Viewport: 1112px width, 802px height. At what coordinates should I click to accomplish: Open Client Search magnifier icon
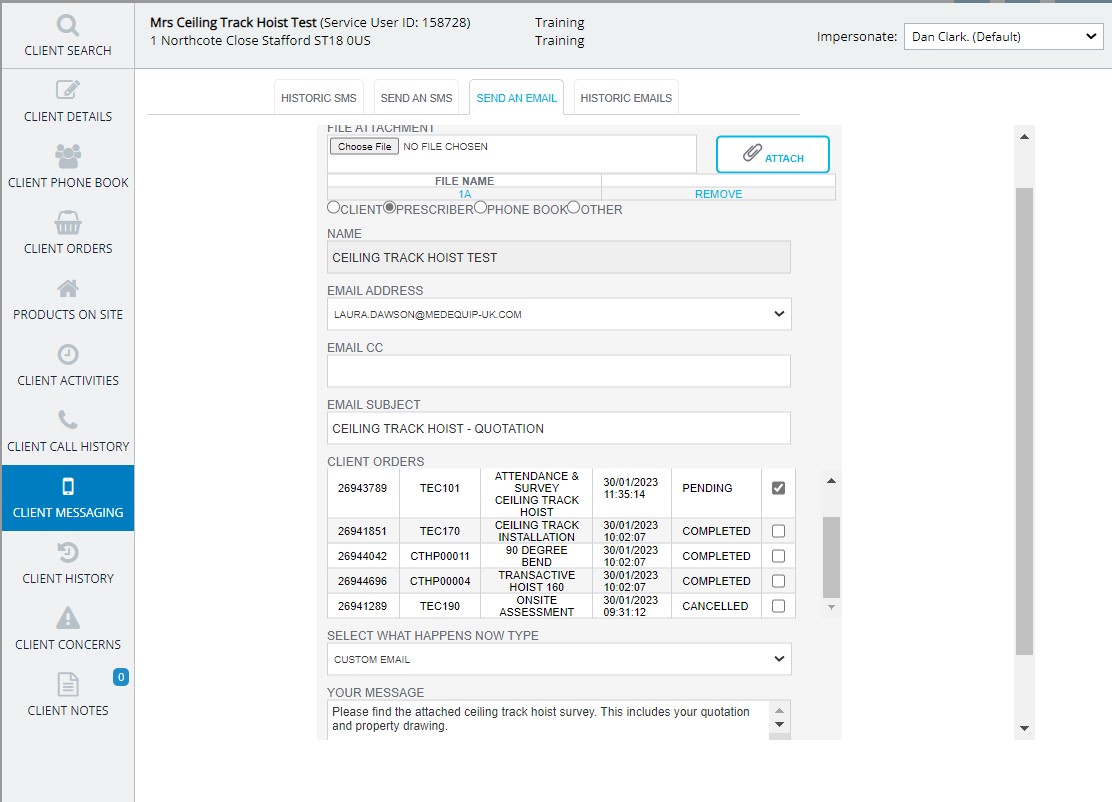pyautogui.click(x=68, y=26)
